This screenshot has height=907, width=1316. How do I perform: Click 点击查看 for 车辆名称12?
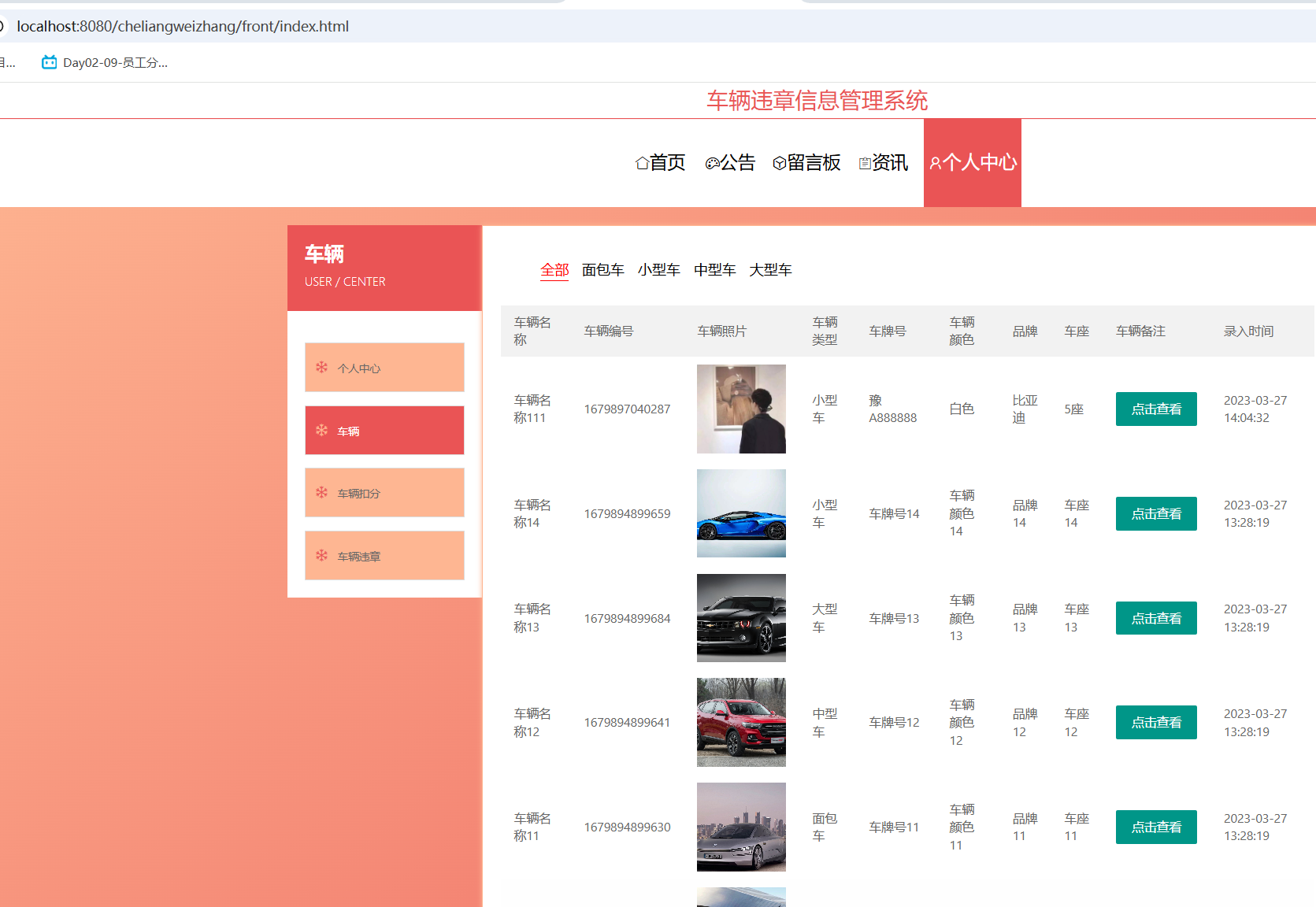1156,722
